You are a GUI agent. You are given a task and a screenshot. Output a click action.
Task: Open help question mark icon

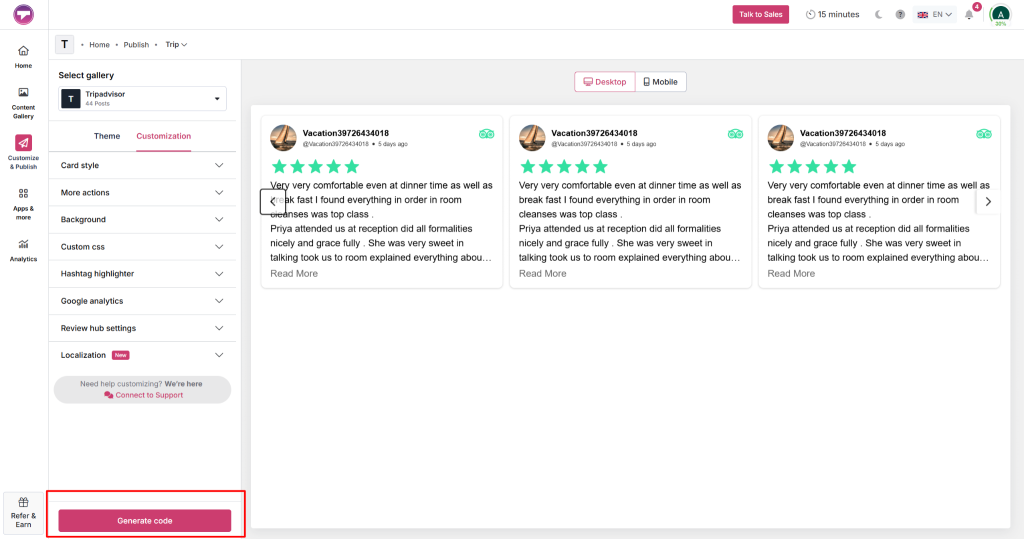click(x=900, y=14)
